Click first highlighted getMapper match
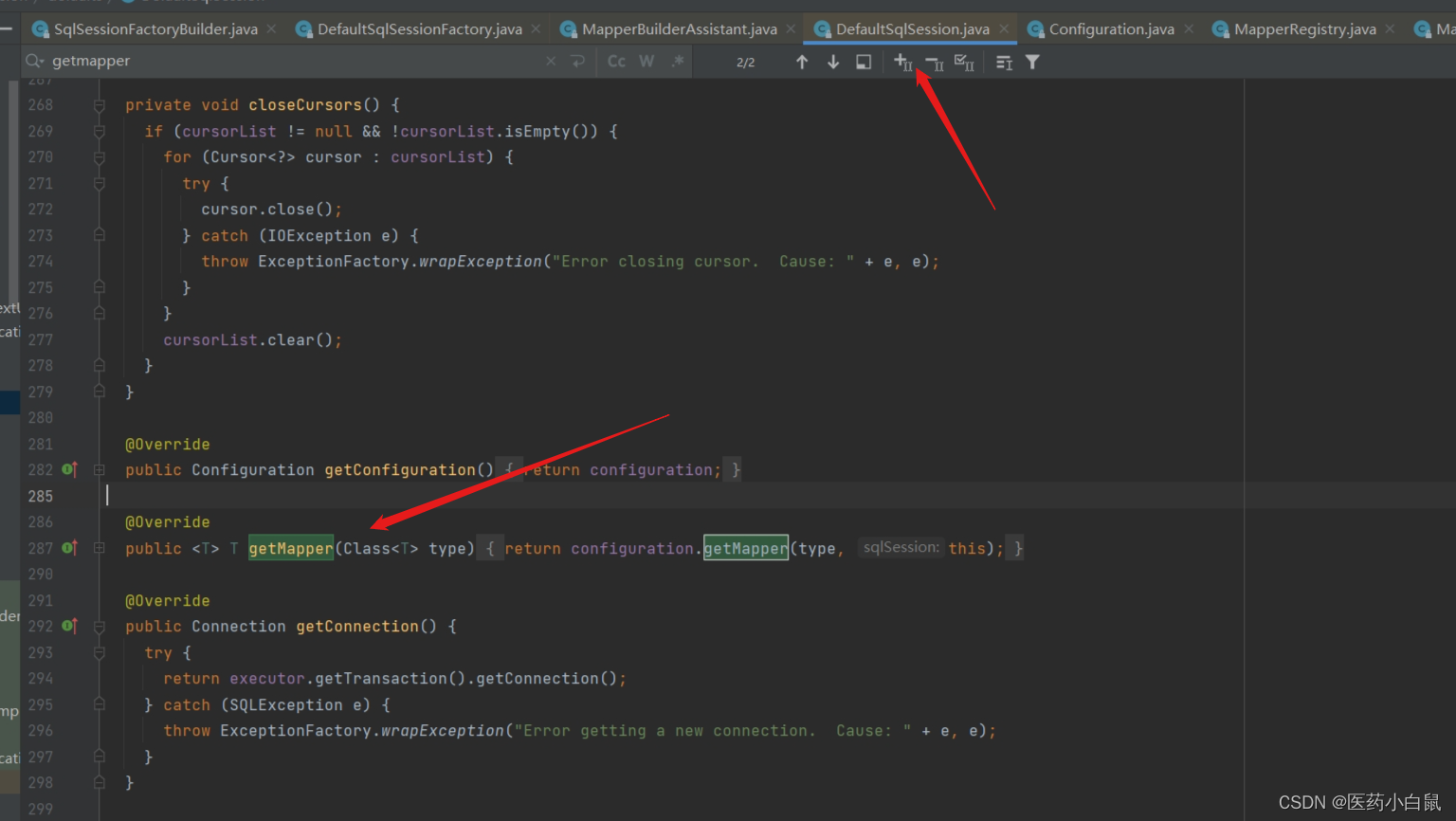1456x821 pixels. 291,548
